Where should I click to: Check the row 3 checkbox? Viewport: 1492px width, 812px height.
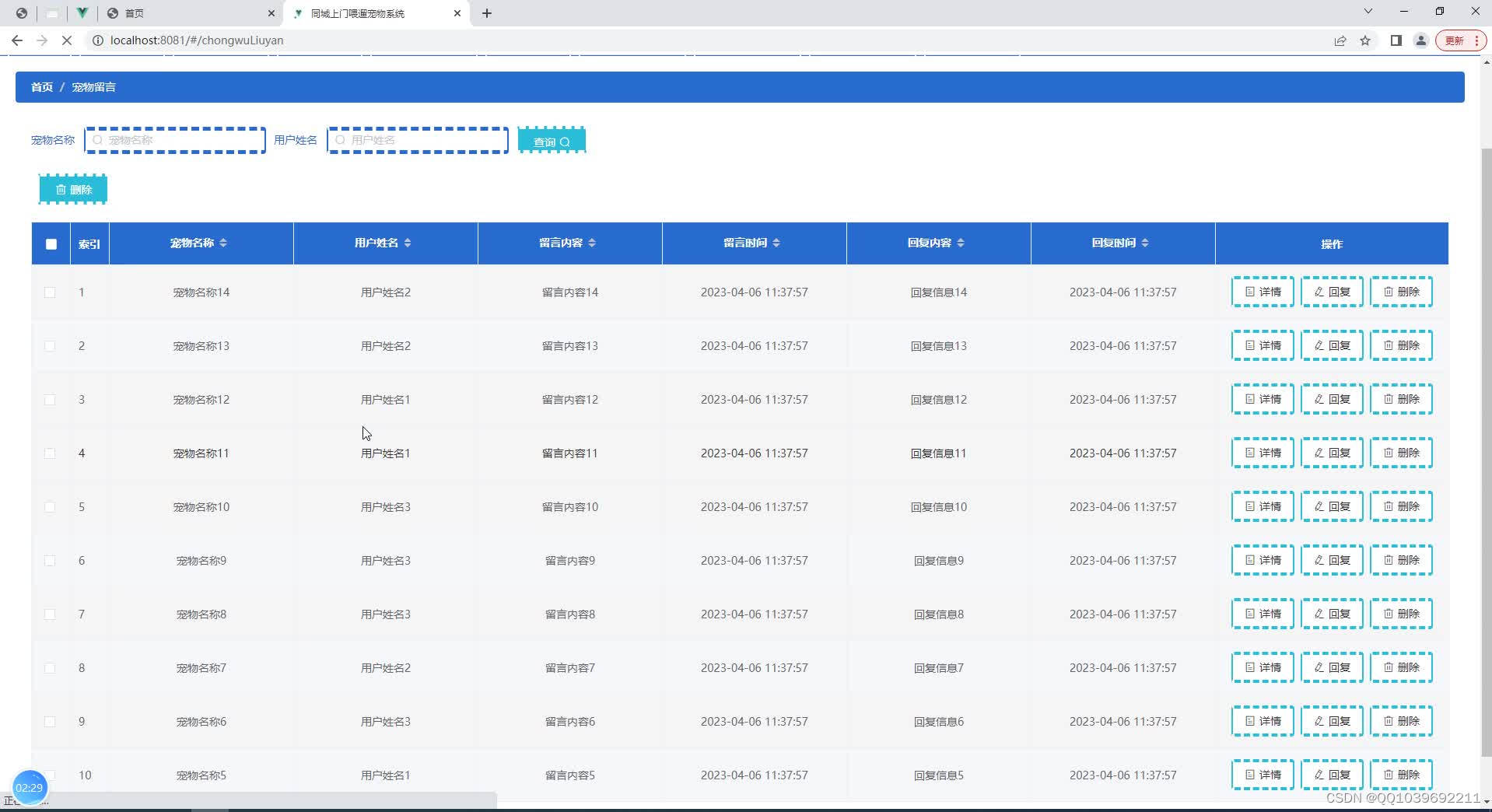[50, 400]
